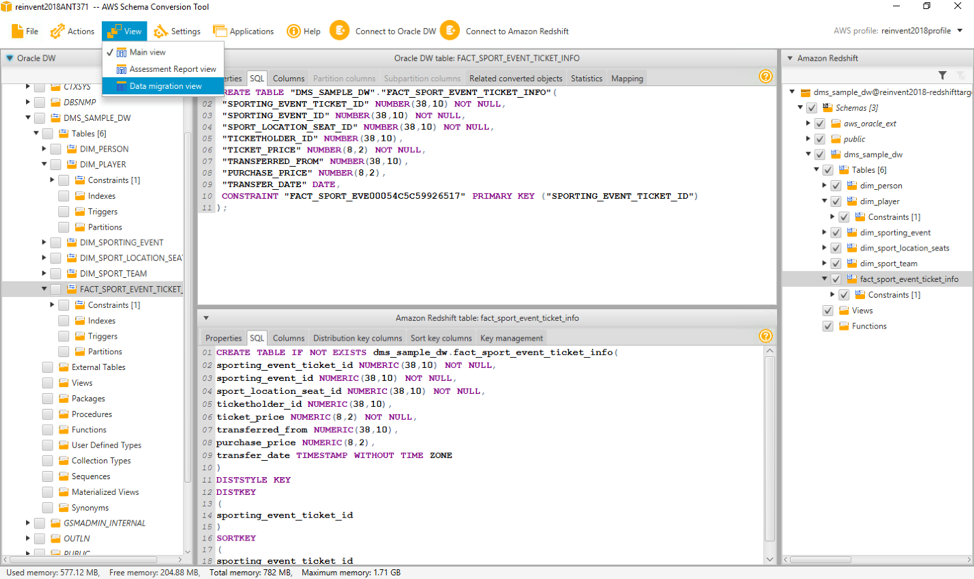Open the Sort key columns tab

(441, 338)
